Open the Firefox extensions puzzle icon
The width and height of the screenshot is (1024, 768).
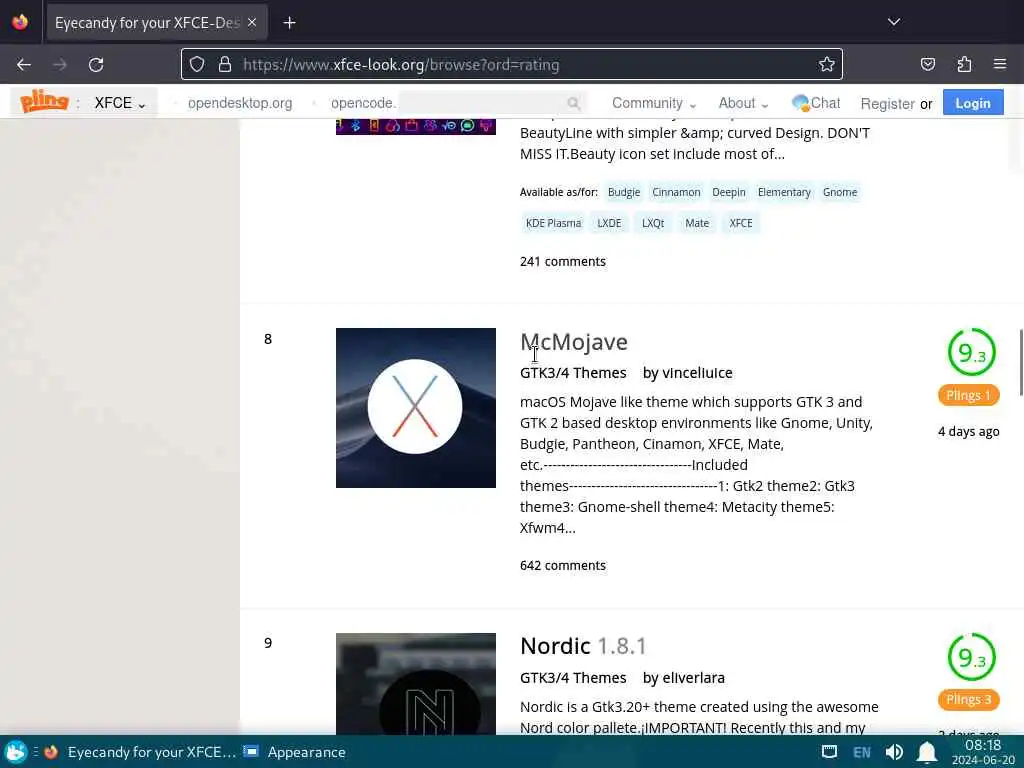964,64
